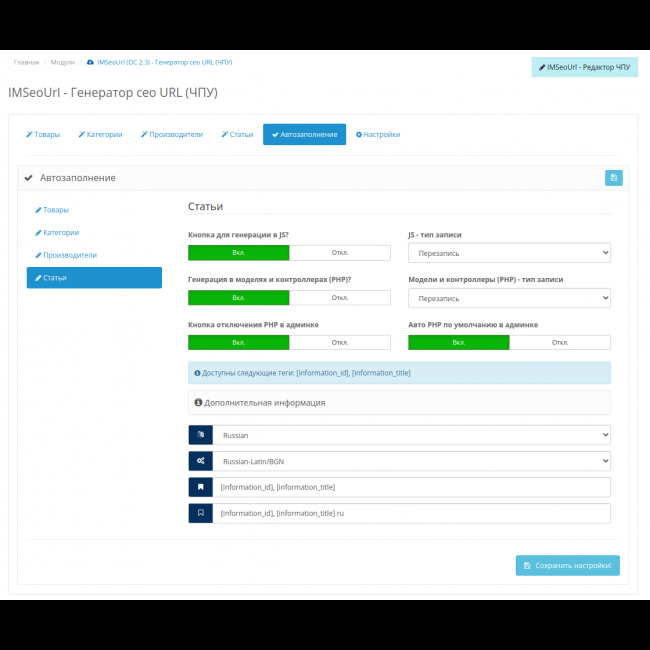Click the cloud icon in breadcrumb
Image resolution: width=650 pixels, height=650 pixels.
(91, 62)
